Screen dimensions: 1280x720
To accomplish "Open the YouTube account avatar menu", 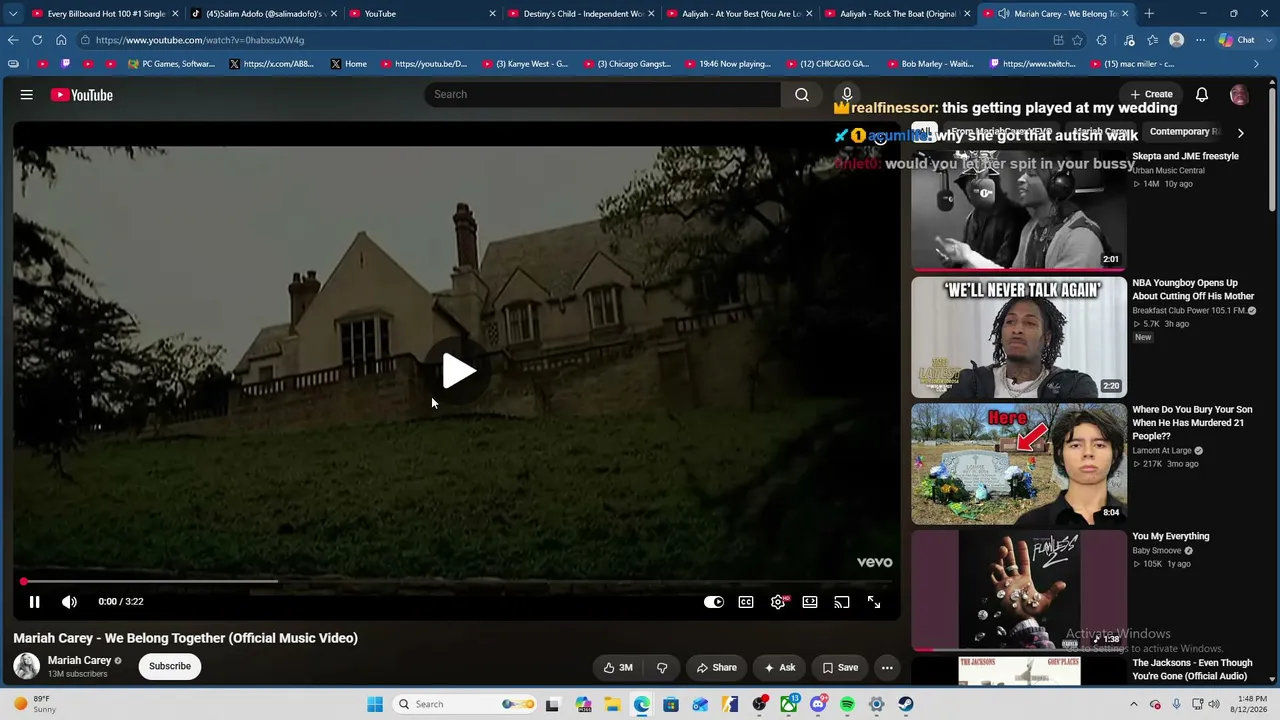I will click(1239, 95).
